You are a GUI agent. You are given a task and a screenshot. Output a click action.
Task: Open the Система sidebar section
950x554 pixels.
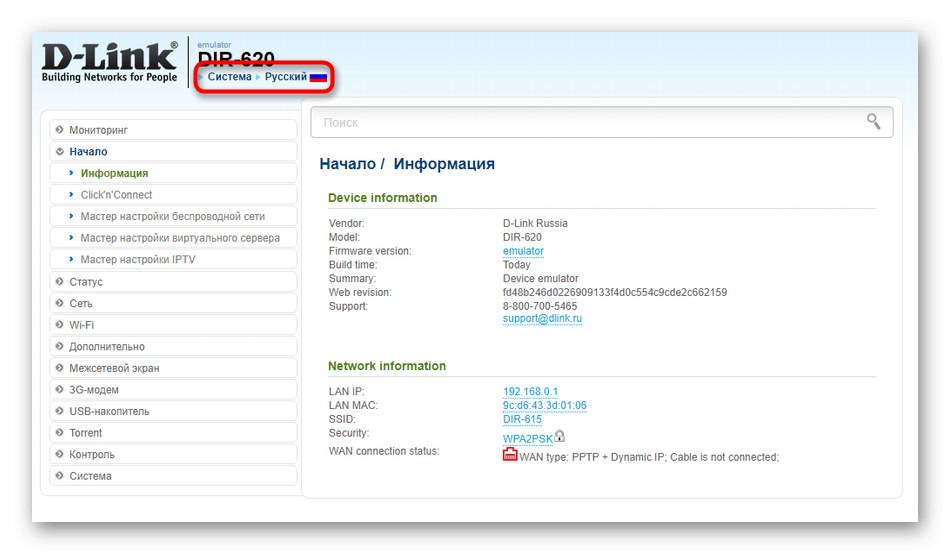pyautogui.click(x=173, y=476)
